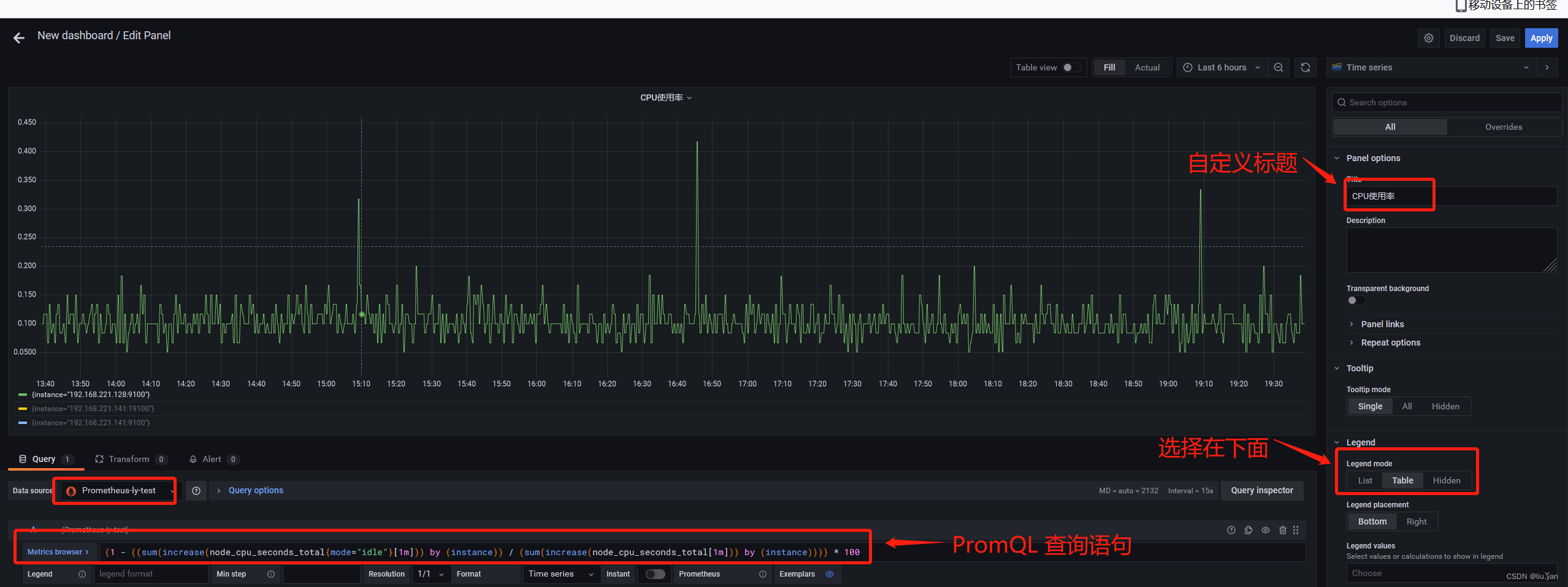This screenshot has width=1568, height=587.
Task: Click the Time series visualization icon
Action: (x=1337, y=67)
